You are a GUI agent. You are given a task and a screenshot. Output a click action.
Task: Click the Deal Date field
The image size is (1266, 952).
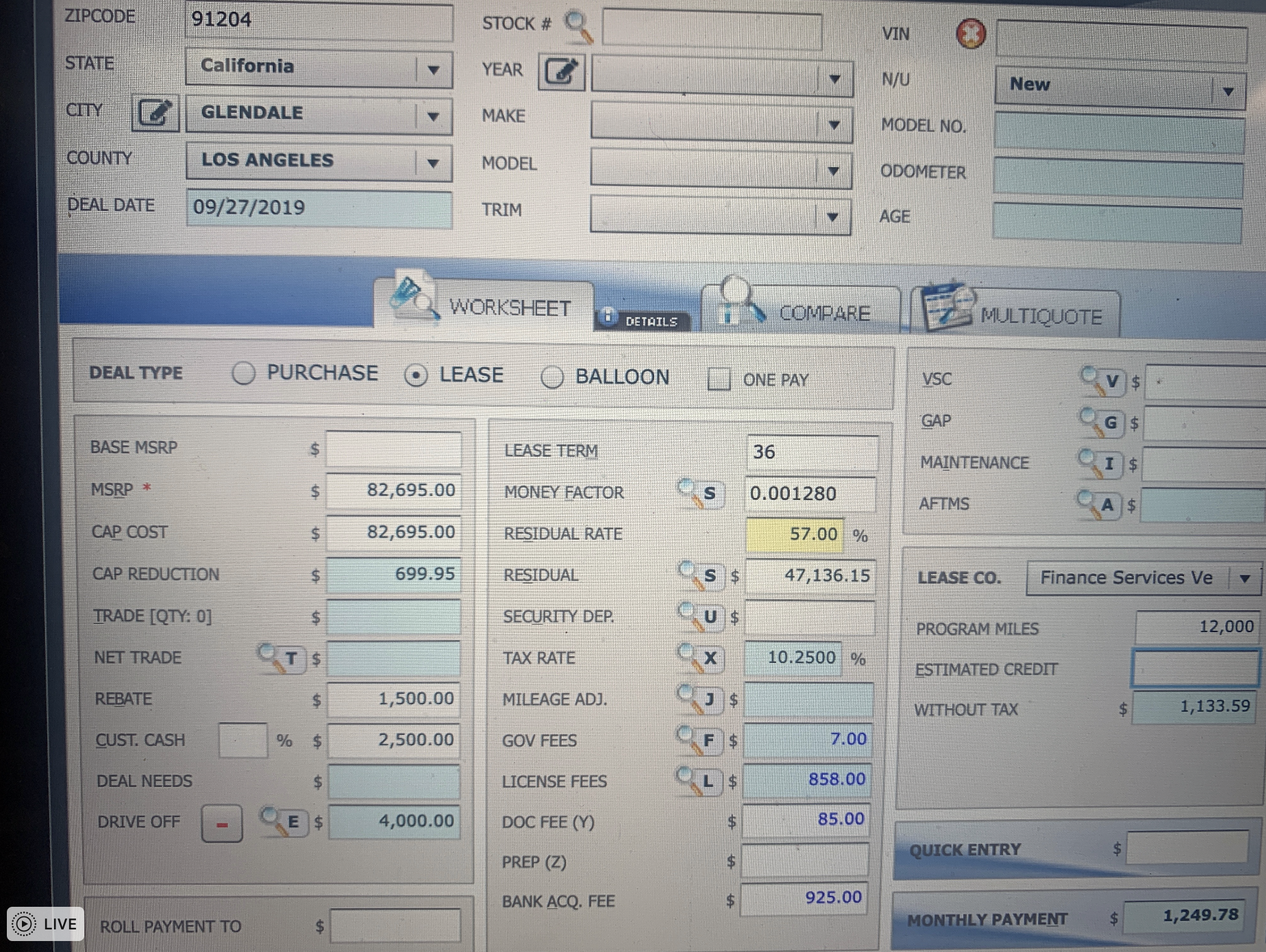319,208
